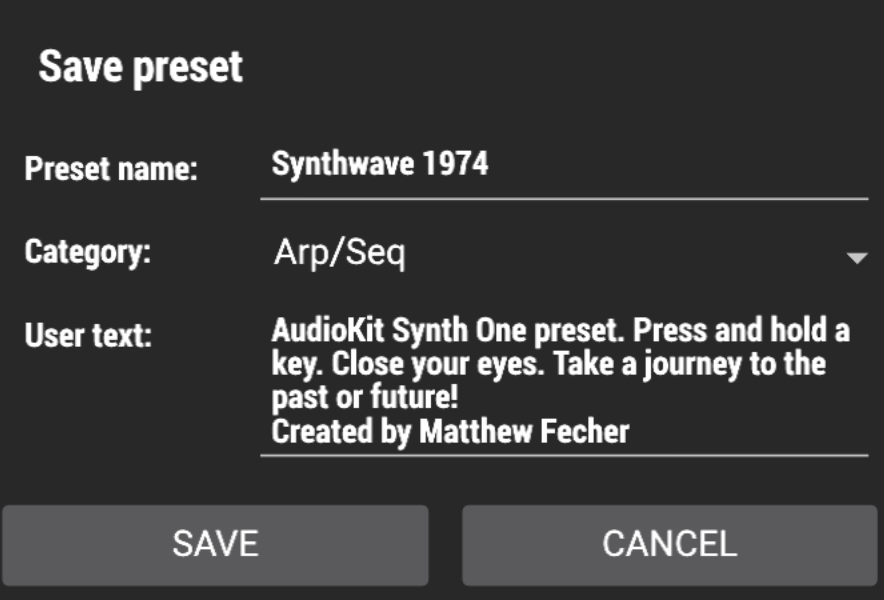
Task: Click the 'Preset name:' label
Action: click(111, 168)
